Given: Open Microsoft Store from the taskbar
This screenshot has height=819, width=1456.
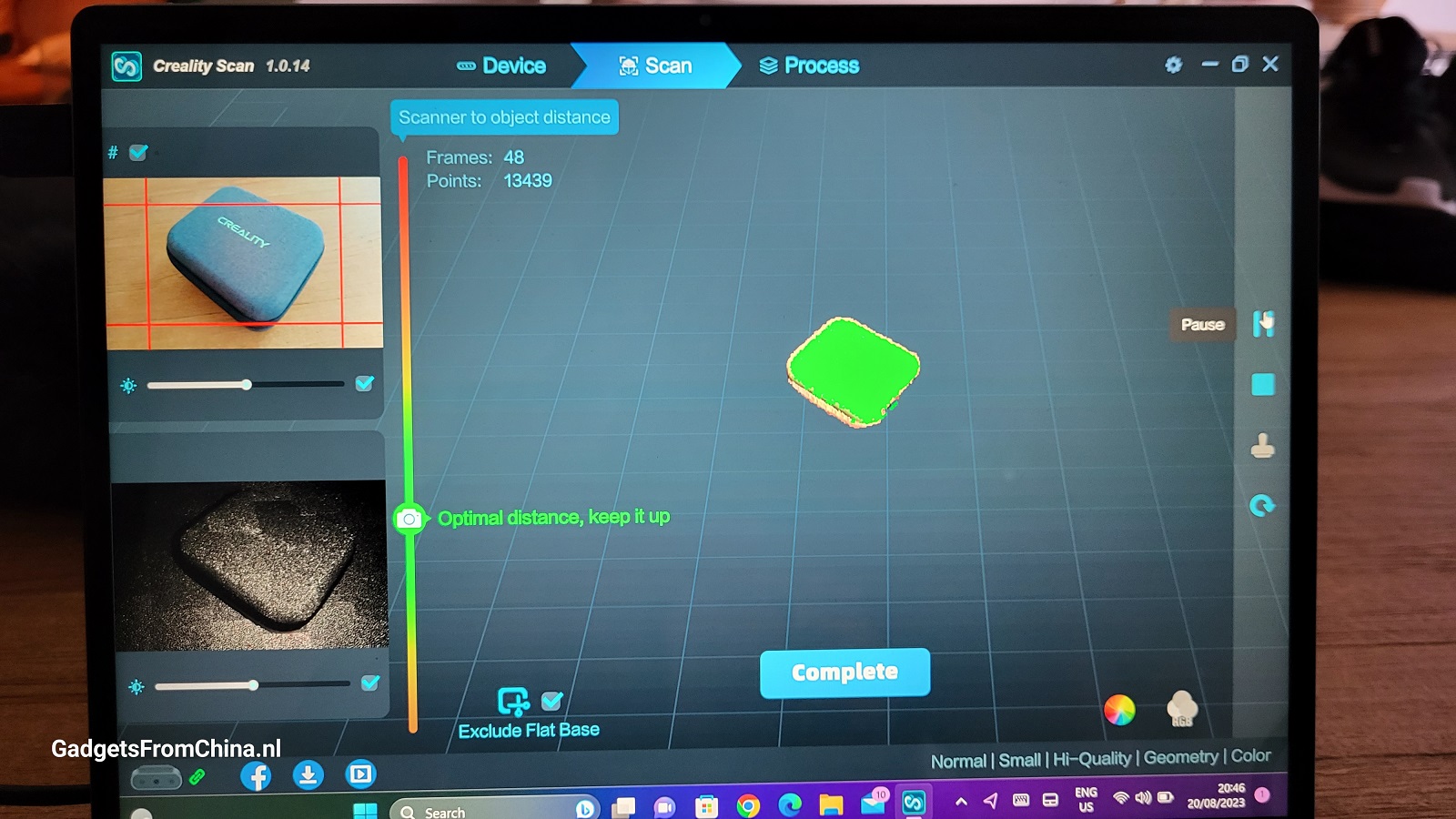Looking at the screenshot, I should pos(706,807).
